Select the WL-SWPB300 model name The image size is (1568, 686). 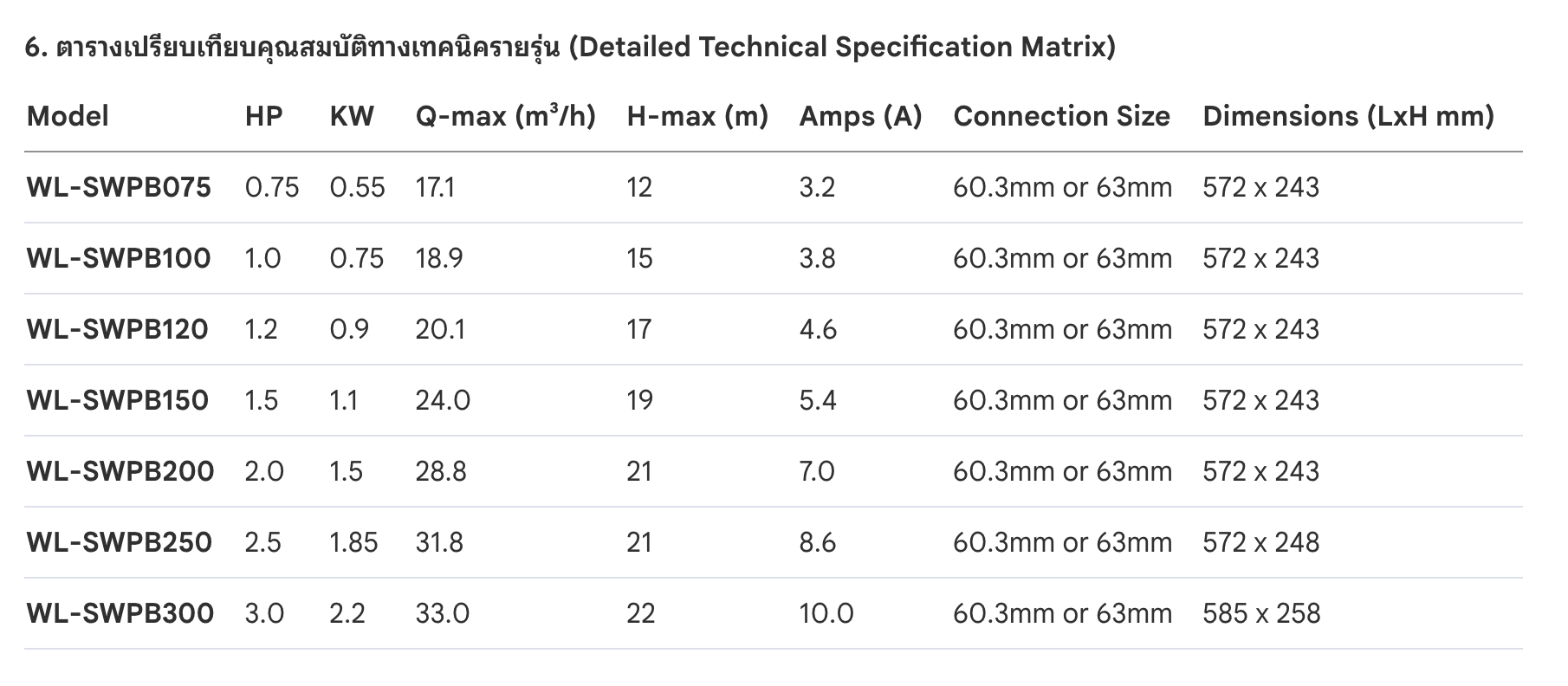point(120,613)
